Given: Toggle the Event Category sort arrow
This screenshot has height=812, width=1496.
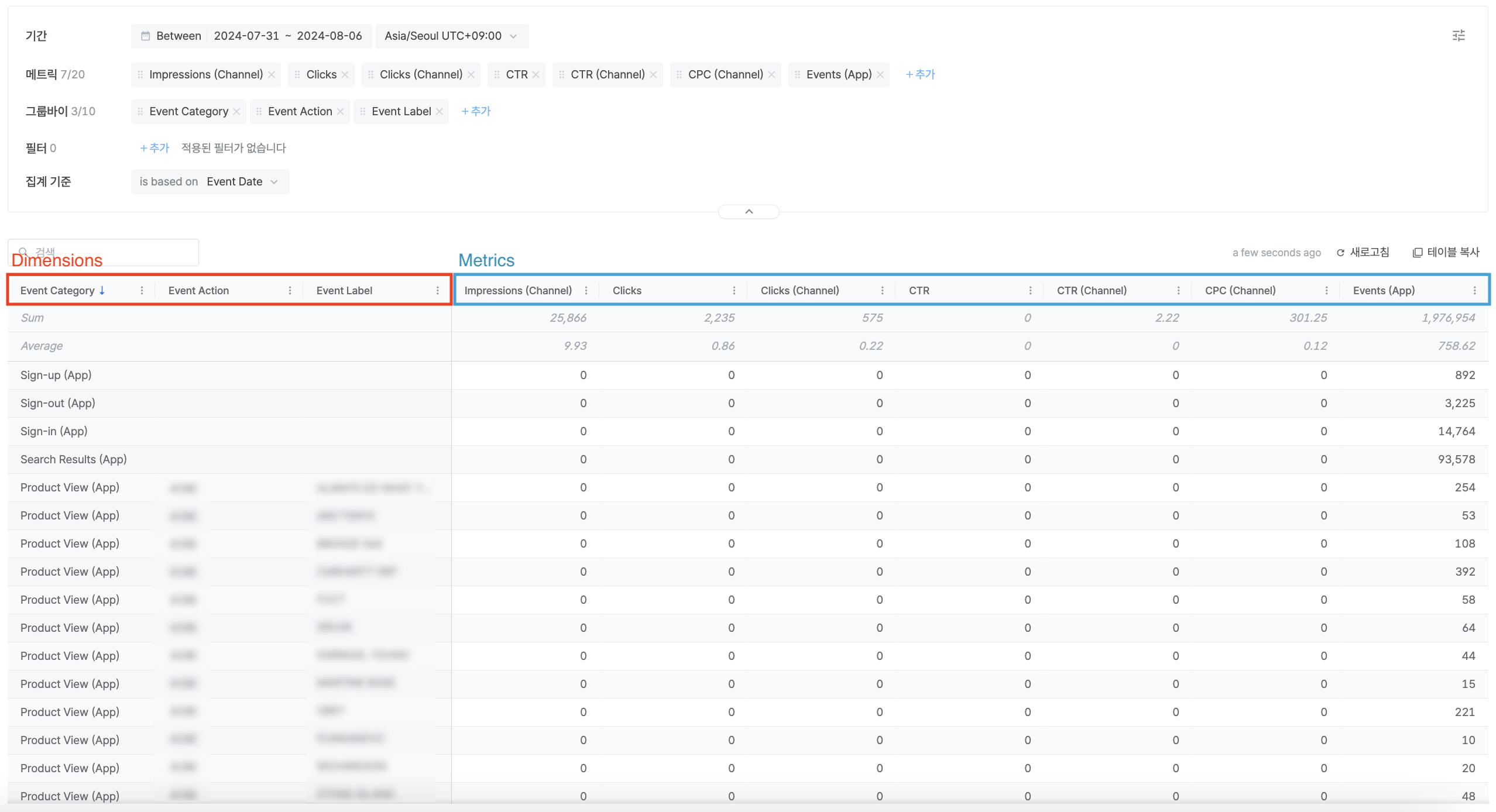Looking at the screenshot, I should click(102, 291).
